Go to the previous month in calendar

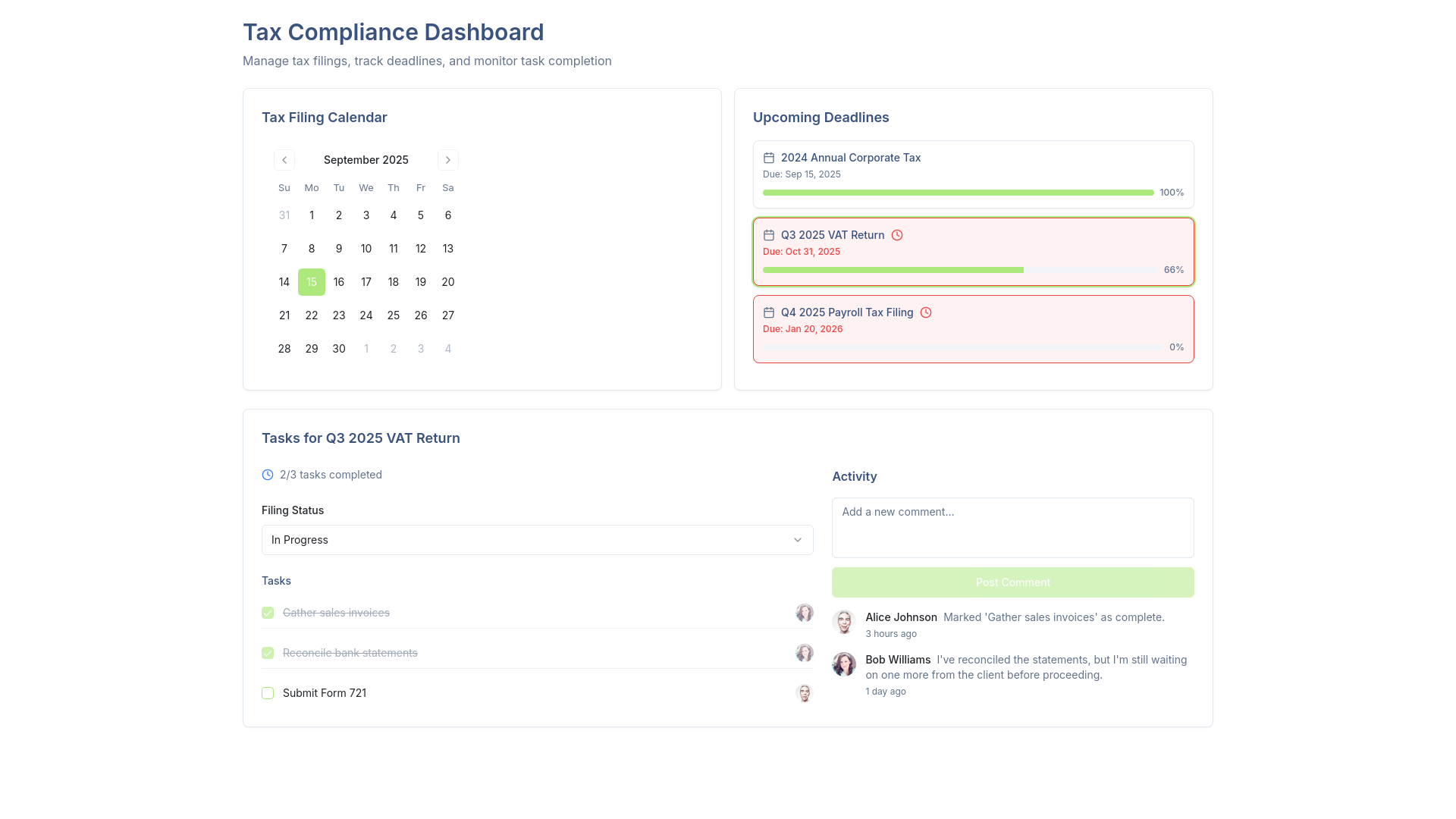[x=284, y=160]
